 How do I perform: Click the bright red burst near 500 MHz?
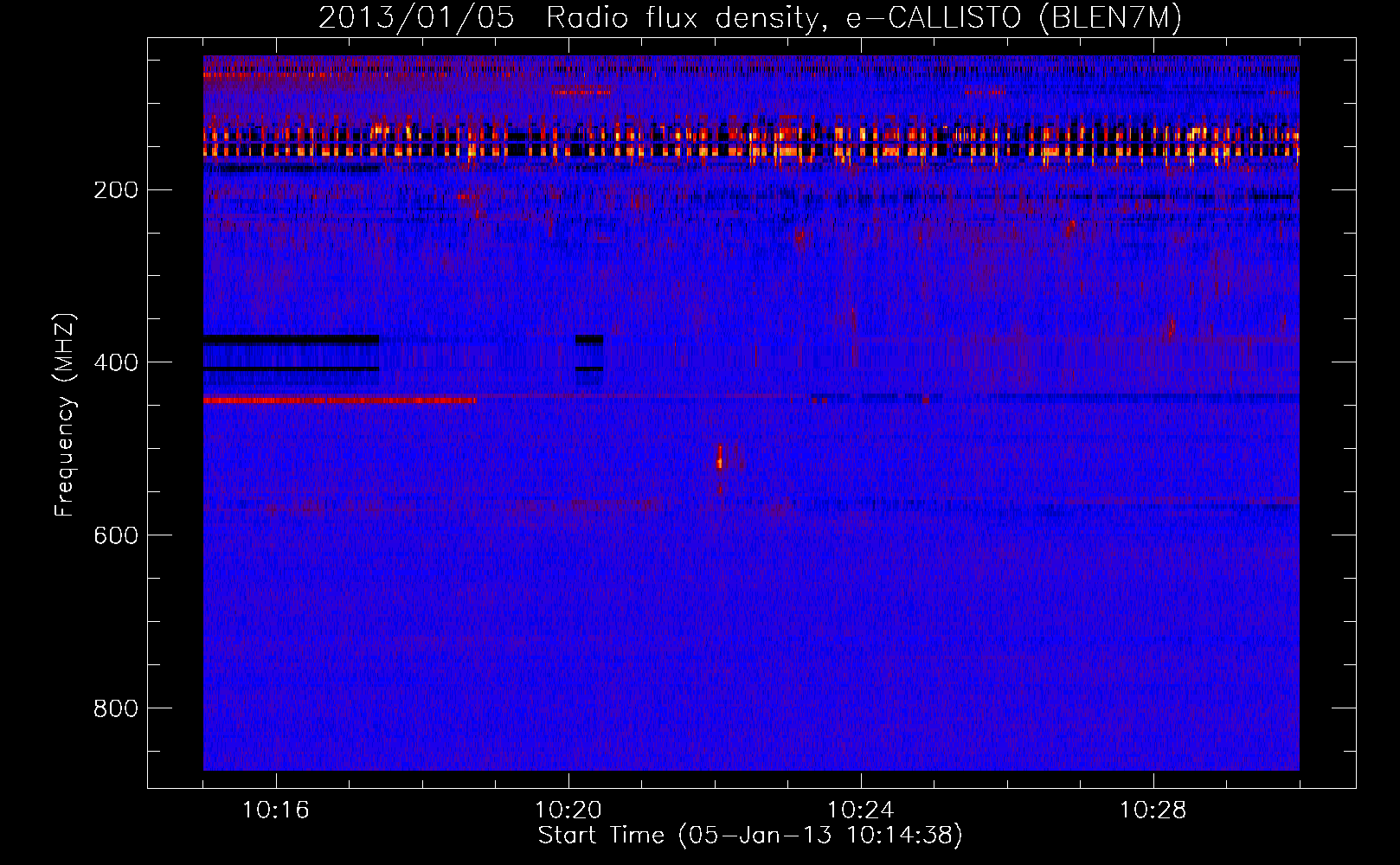[720, 457]
